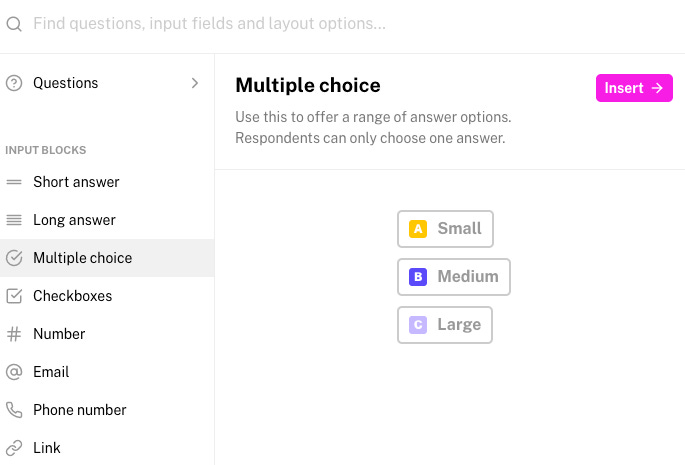Click the Long answer lines icon

(x=14, y=220)
